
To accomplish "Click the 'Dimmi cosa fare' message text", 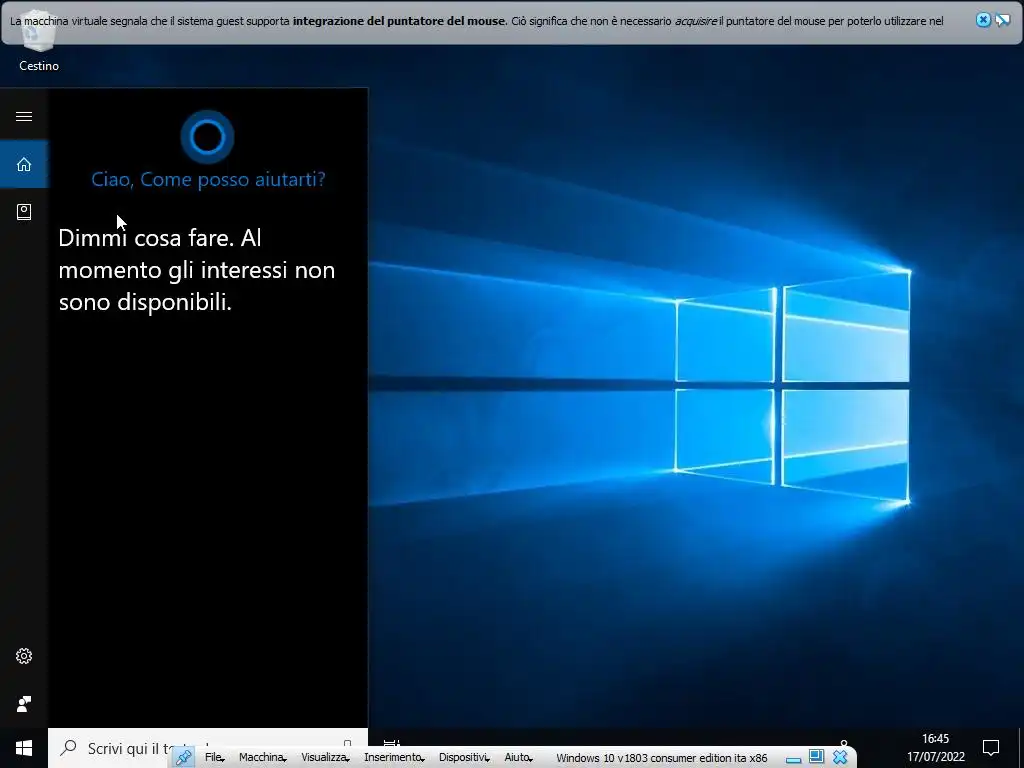I will click(x=197, y=270).
